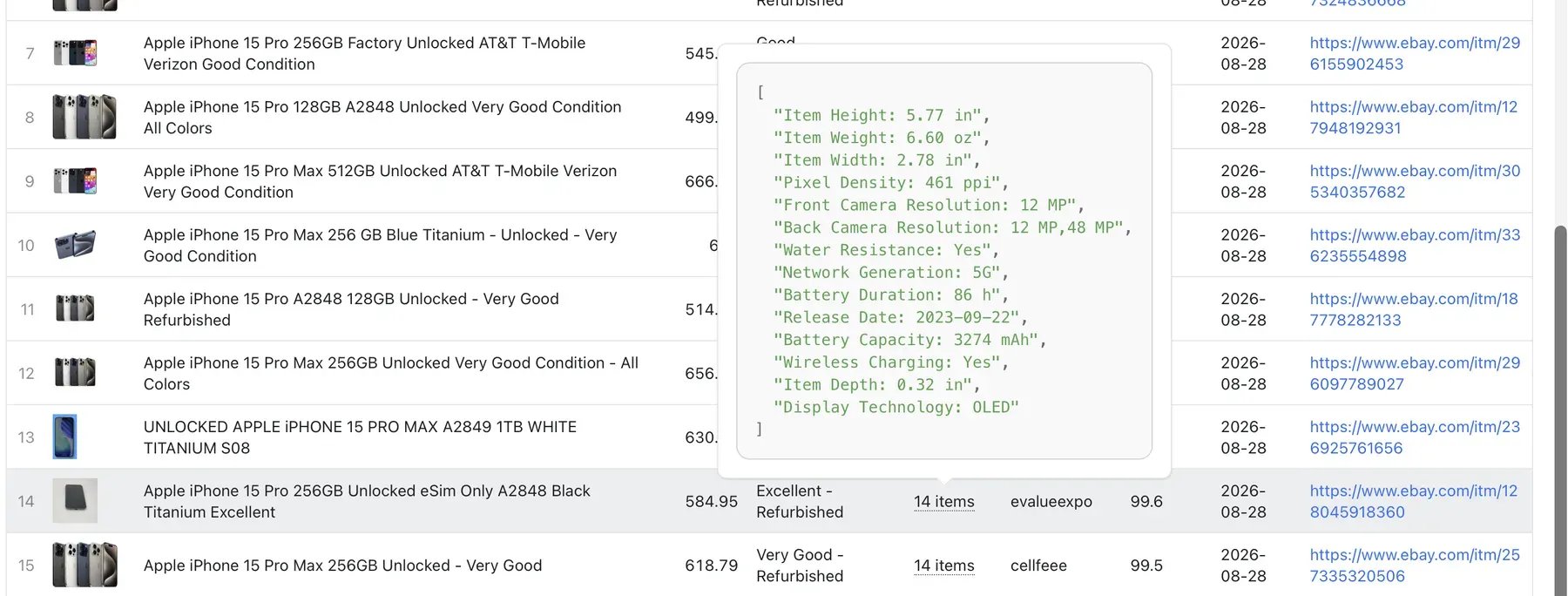Click the thumbnail image for row 11

[76, 308]
